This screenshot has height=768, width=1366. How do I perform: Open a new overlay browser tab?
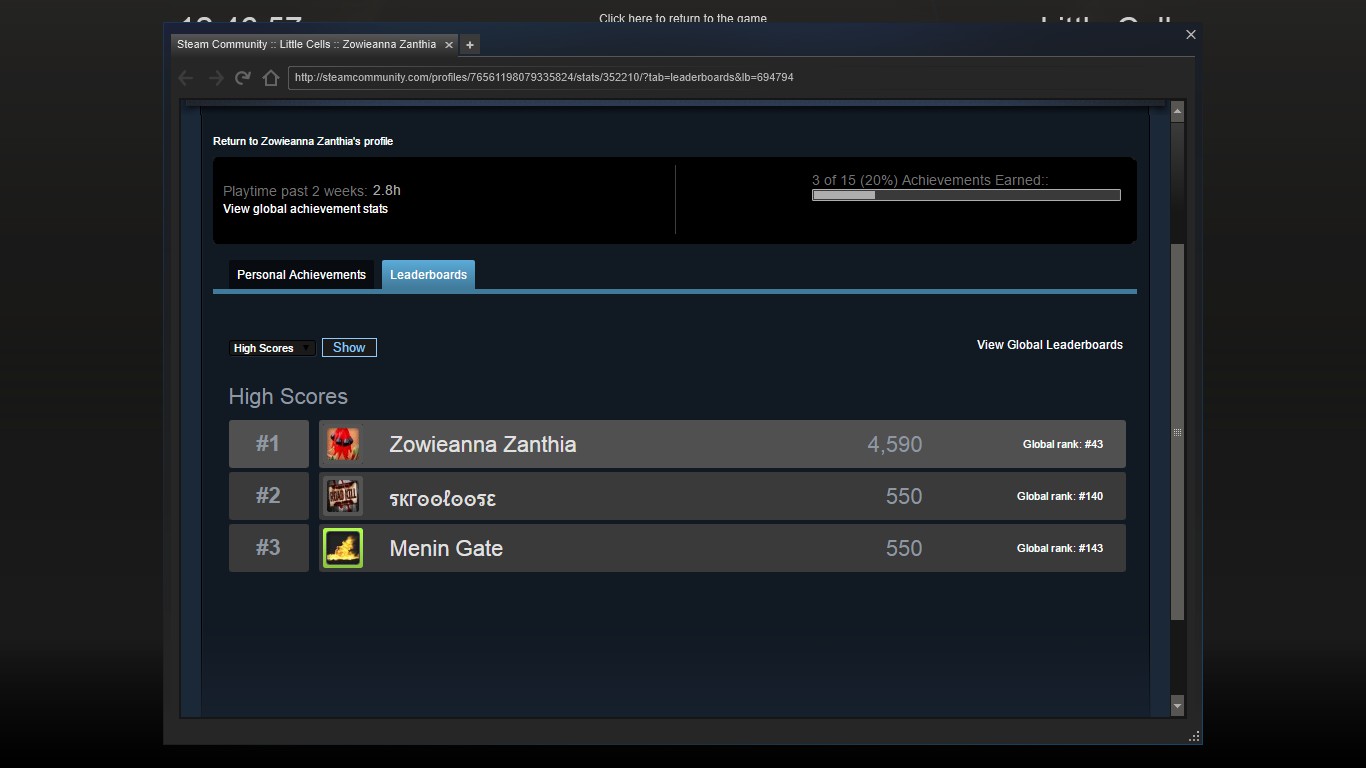(470, 44)
